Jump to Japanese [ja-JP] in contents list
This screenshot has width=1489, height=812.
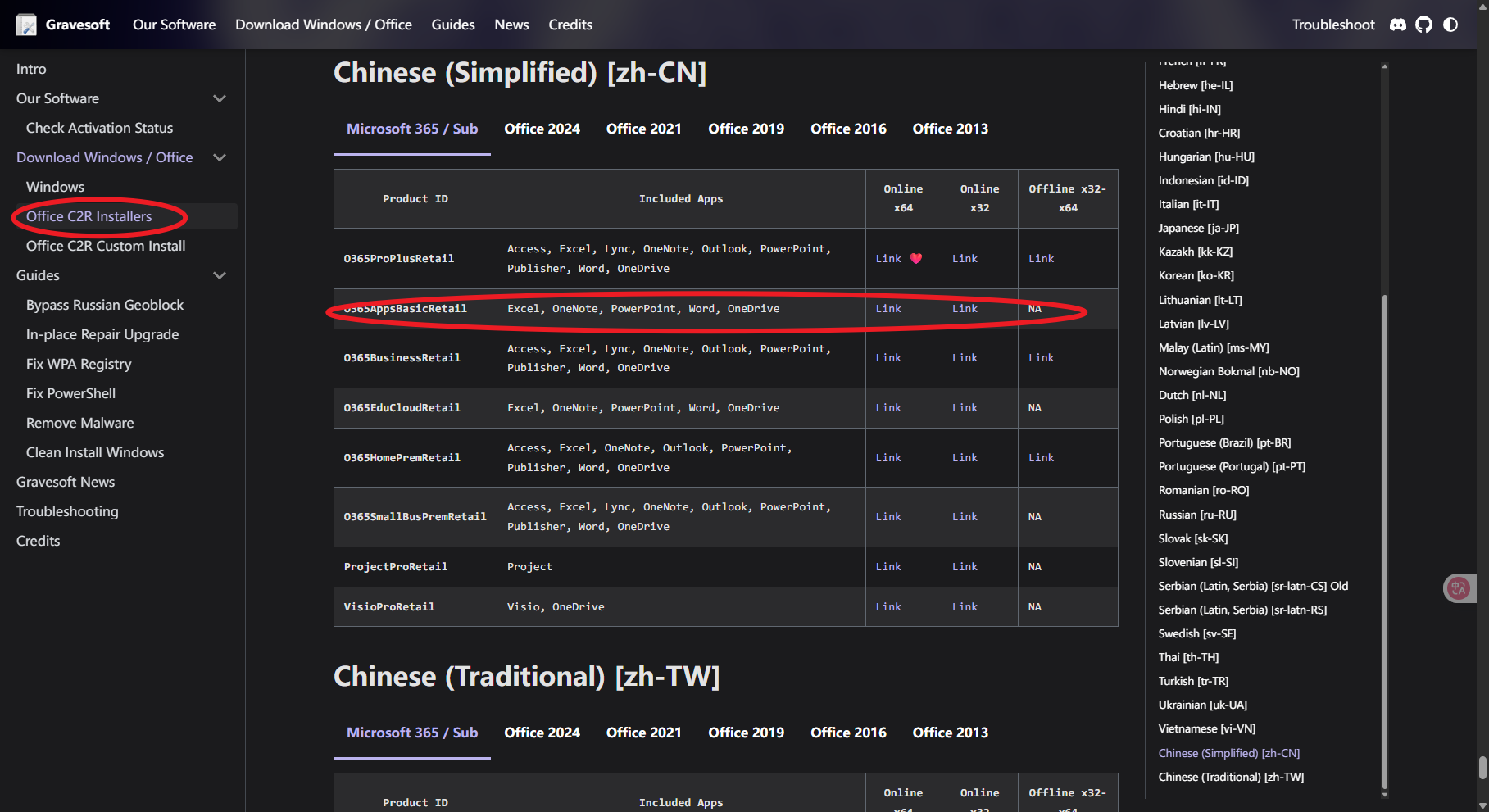coord(1198,228)
